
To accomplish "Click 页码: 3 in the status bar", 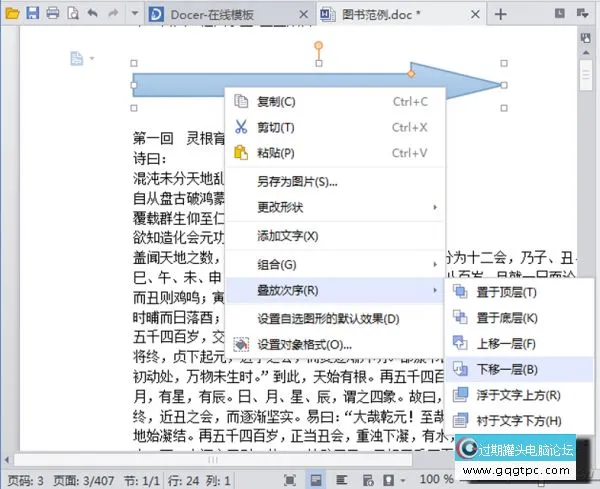I will pos(26,480).
